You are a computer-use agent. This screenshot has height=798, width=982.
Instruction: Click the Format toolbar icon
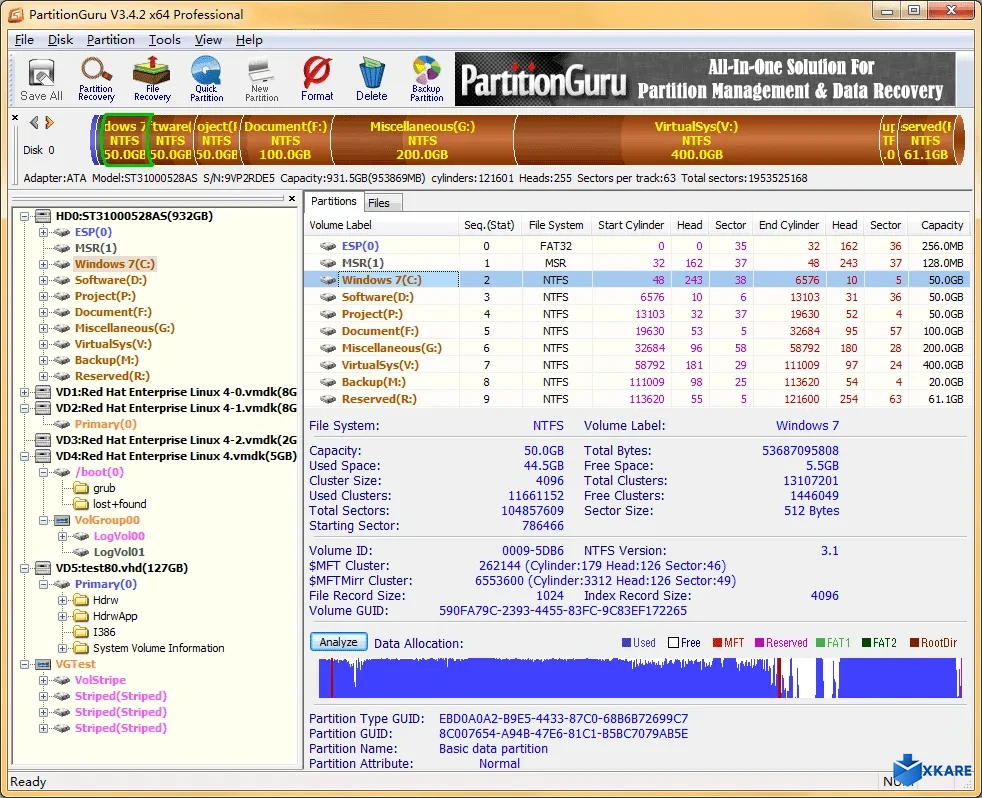[x=317, y=80]
